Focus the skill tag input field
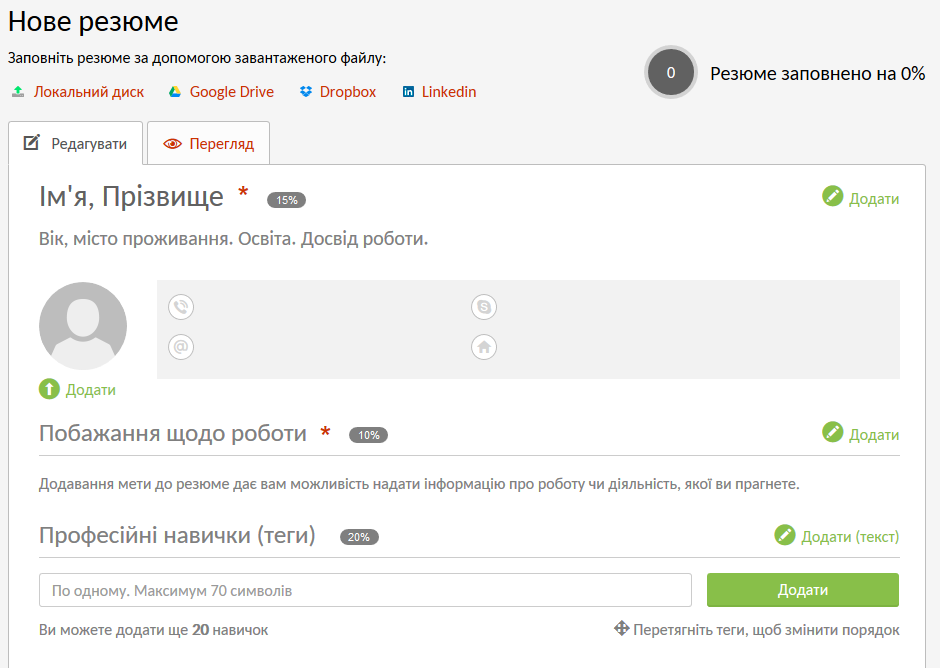The height and width of the screenshot is (668, 940). click(365, 590)
